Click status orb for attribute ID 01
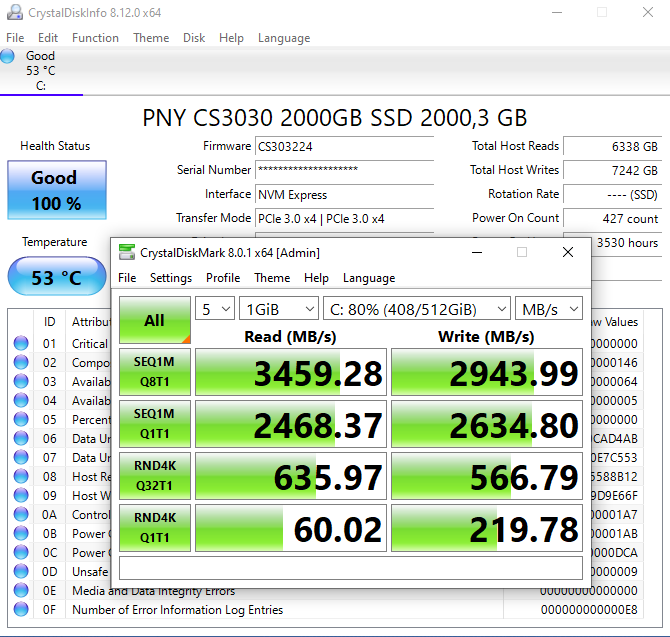This screenshot has height=637, width=670. point(21,343)
